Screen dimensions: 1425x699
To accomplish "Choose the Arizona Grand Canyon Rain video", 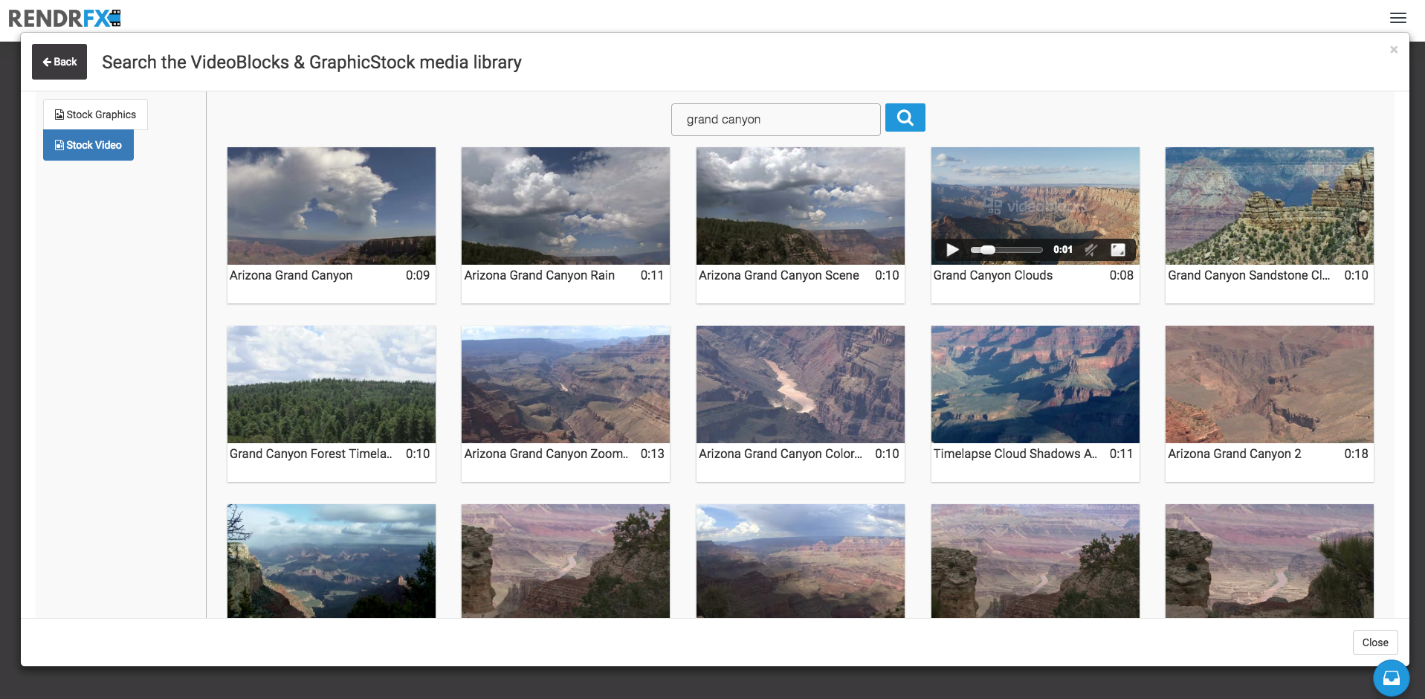I will [565, 206].
